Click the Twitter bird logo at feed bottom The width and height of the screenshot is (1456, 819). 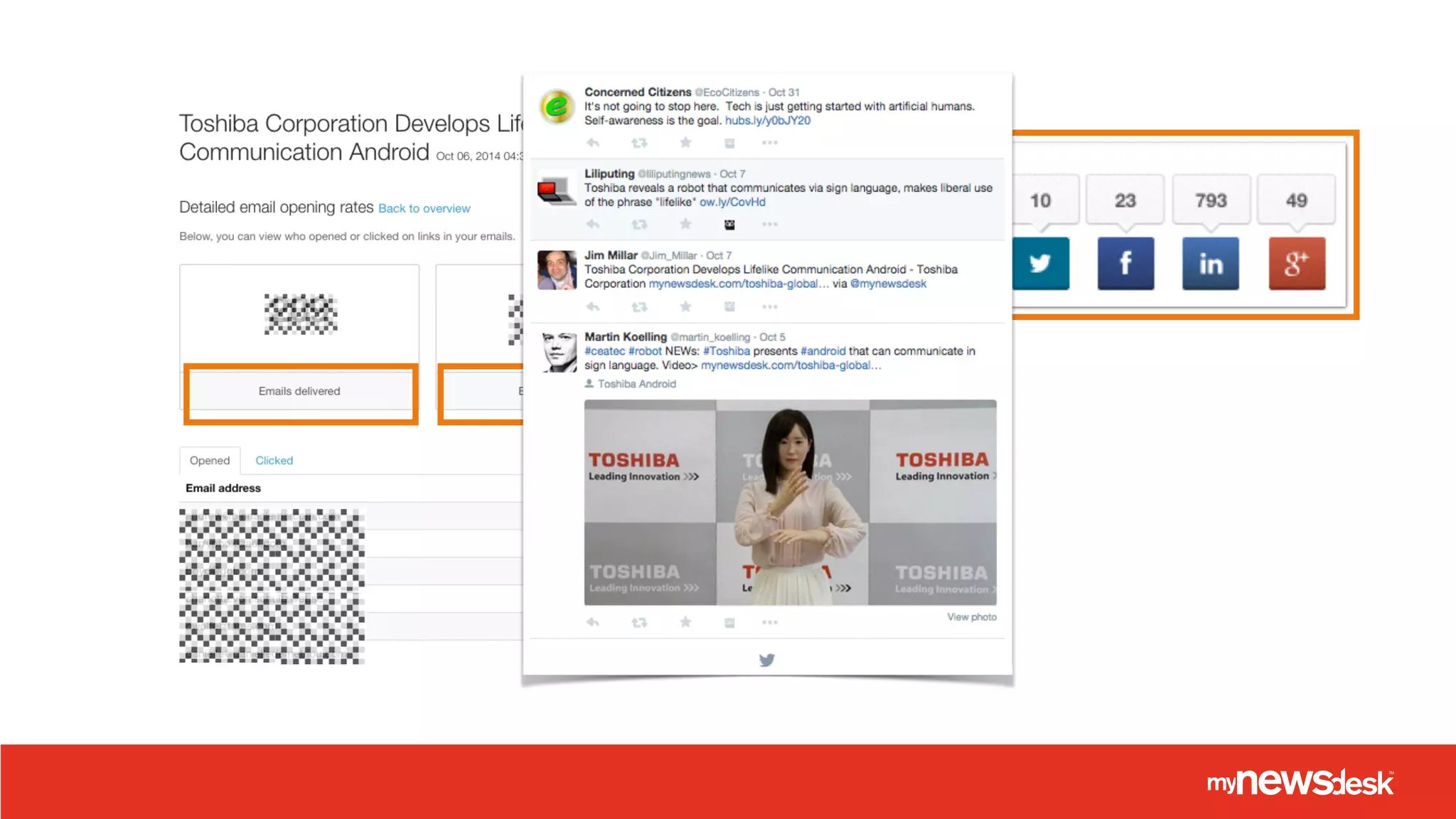[766, 660]
